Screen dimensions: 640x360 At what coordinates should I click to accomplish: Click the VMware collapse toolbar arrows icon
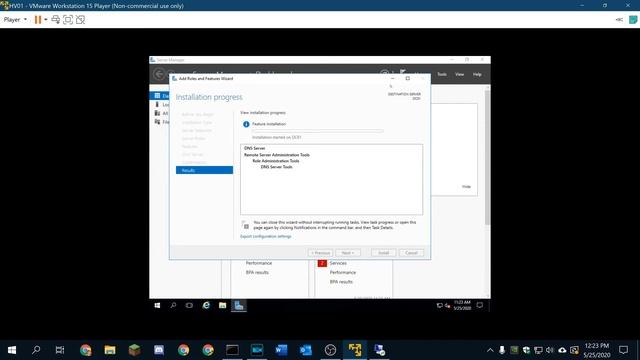click(x=619, y=20)
